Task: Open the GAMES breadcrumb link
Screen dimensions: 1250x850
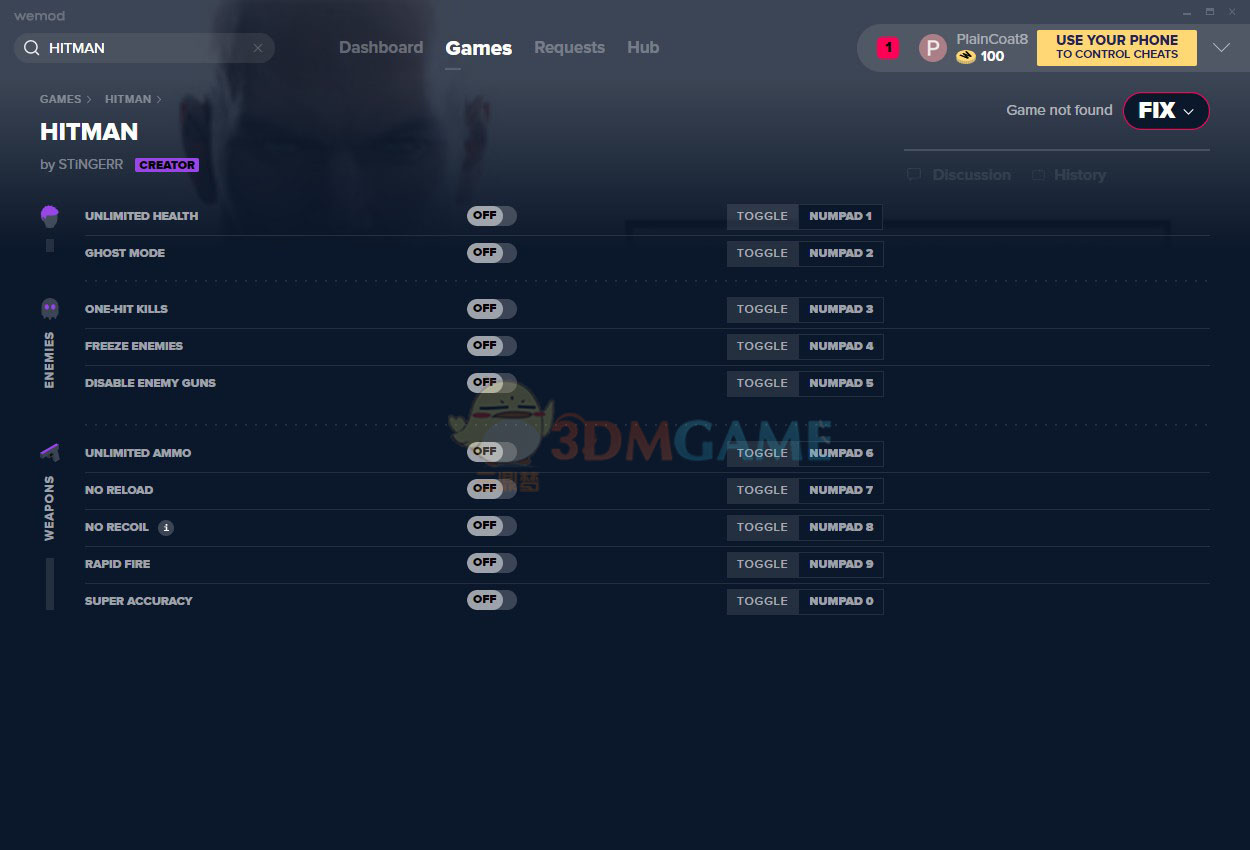Action: [x=60, y=99]
